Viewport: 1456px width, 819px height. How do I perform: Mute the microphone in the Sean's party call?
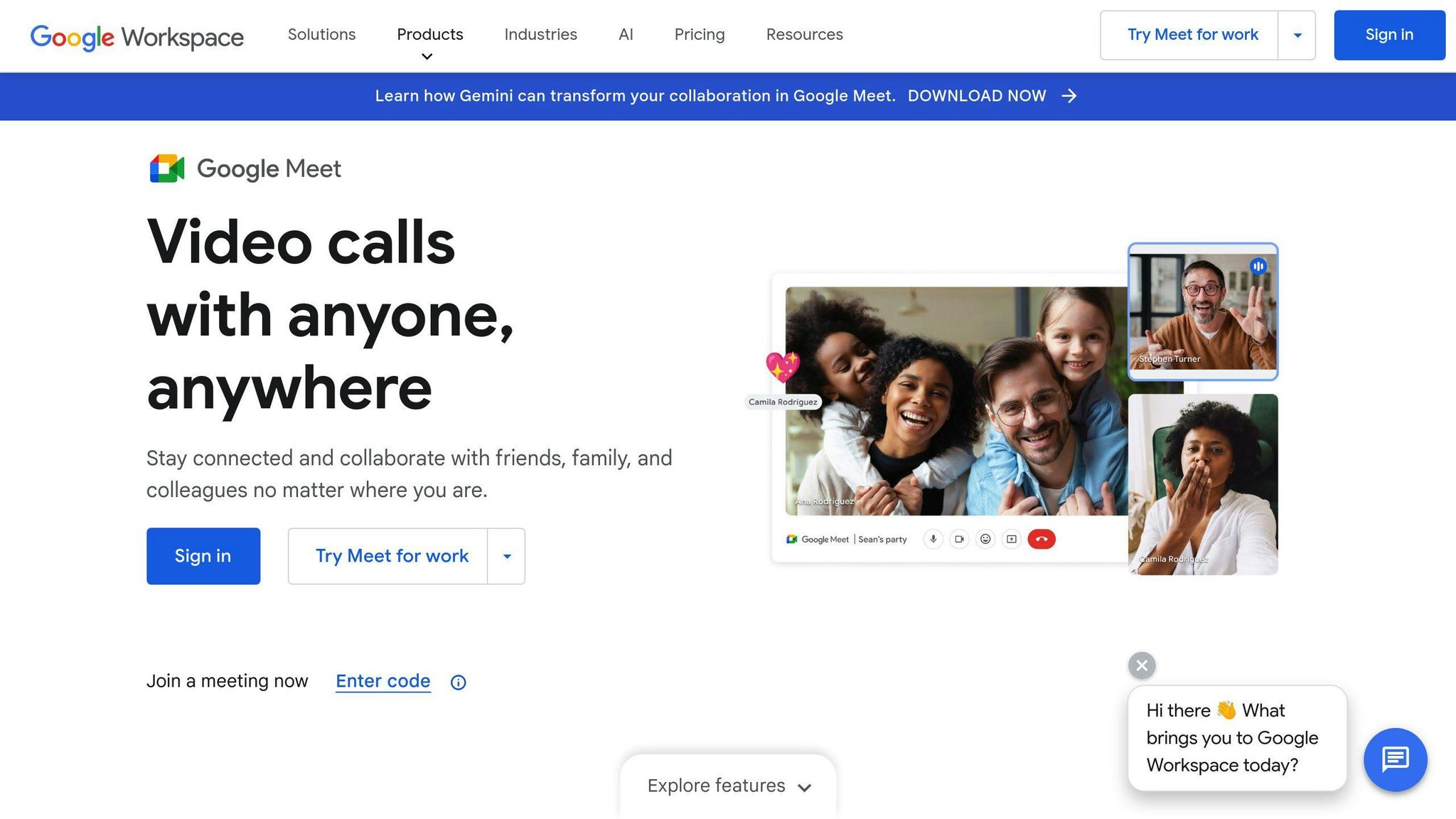933,539
